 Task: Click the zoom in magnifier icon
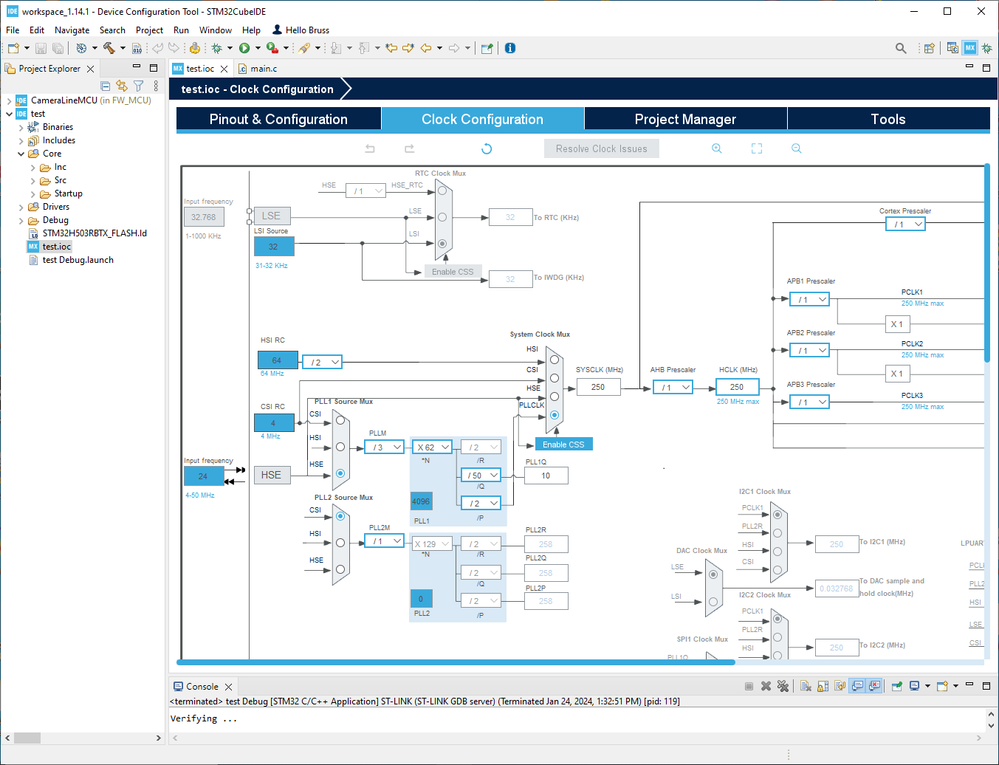(x=717, y=148)
